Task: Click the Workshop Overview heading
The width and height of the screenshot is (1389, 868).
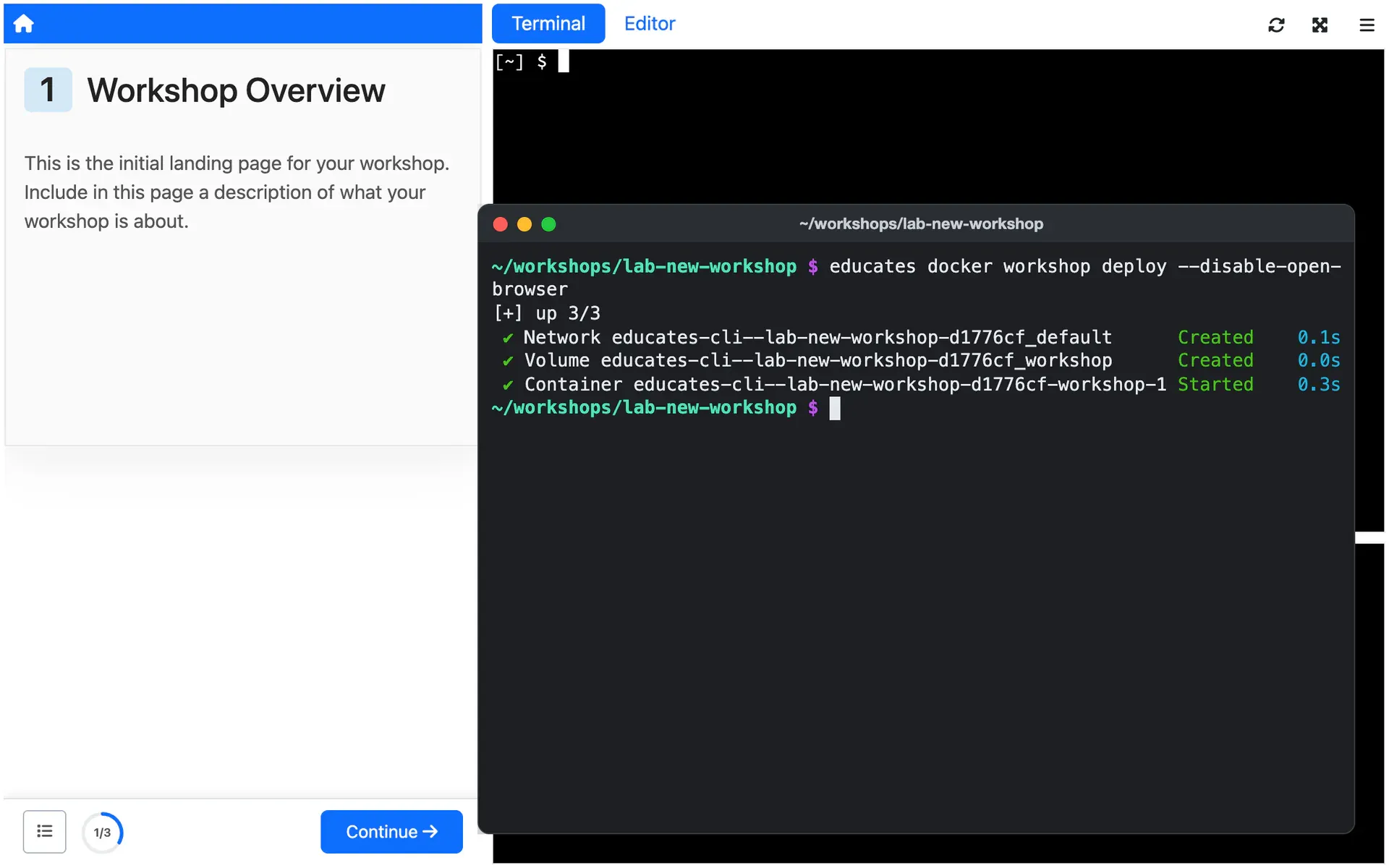Action: click(x=237, y=90)
